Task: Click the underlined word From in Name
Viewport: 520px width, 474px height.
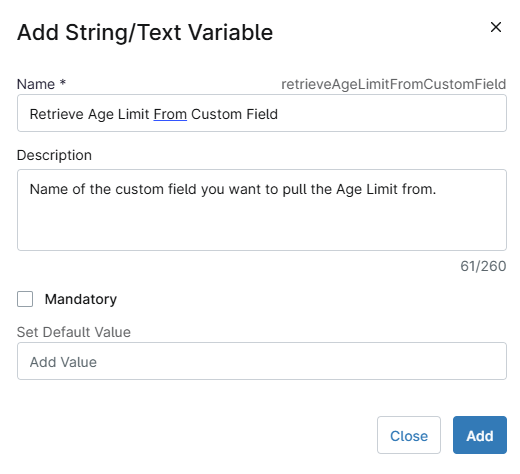Action: click(170, 114)
